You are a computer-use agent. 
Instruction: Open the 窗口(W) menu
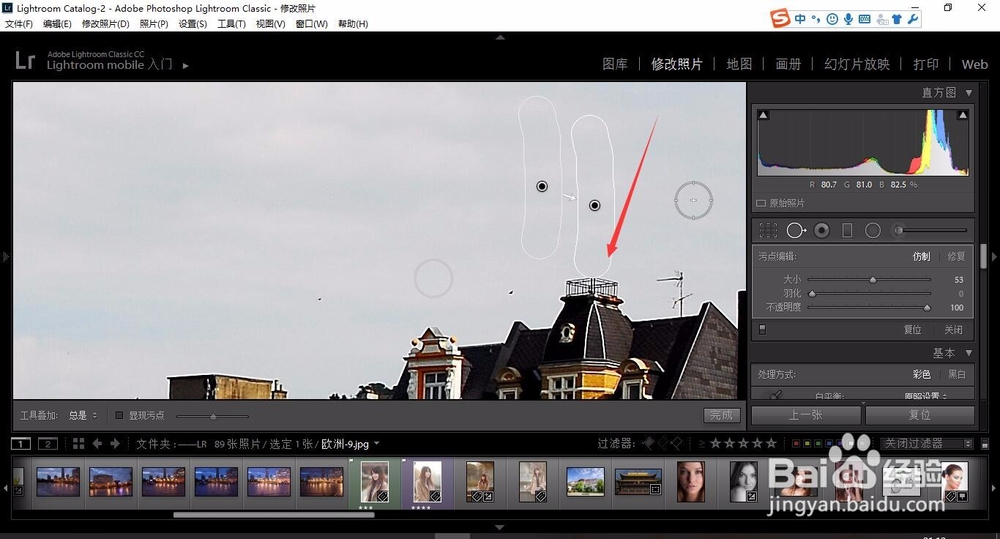312,24
